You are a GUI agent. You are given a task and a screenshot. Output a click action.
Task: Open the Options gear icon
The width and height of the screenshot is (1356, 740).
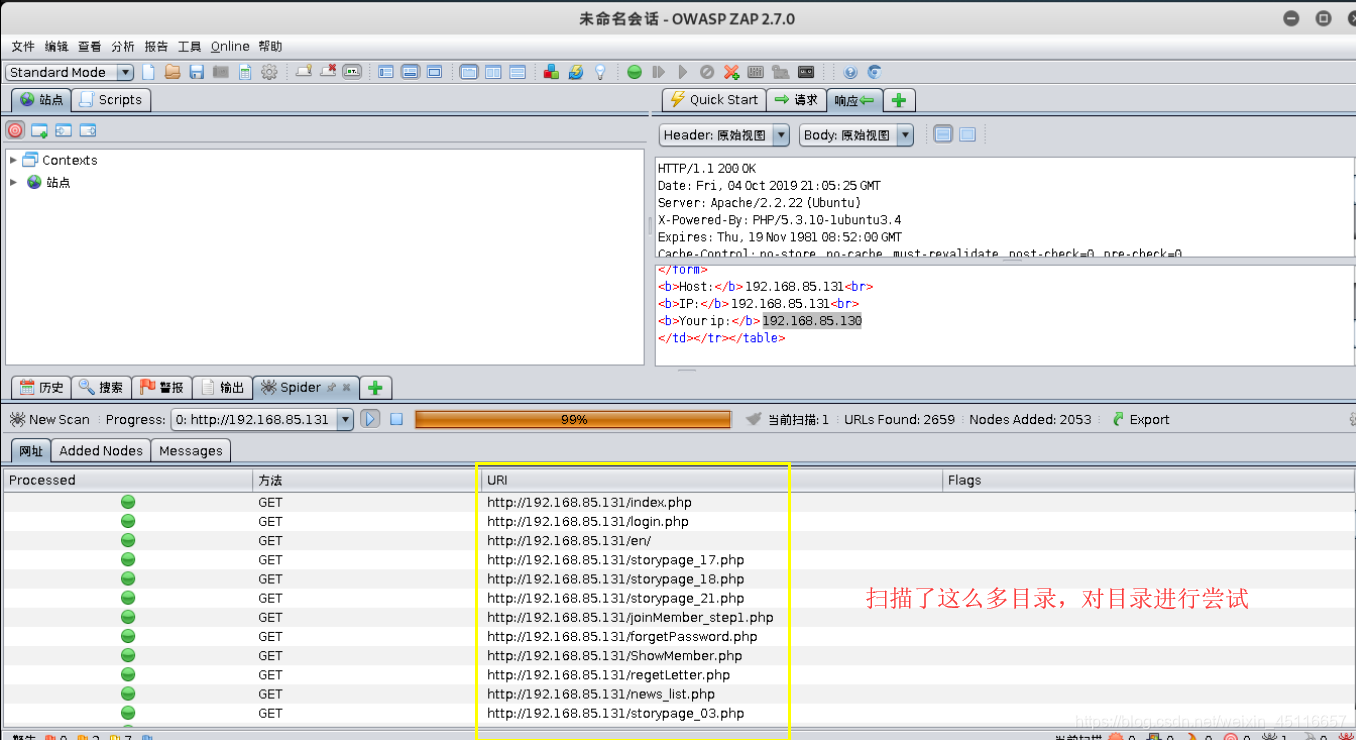(x=269, y=72)
